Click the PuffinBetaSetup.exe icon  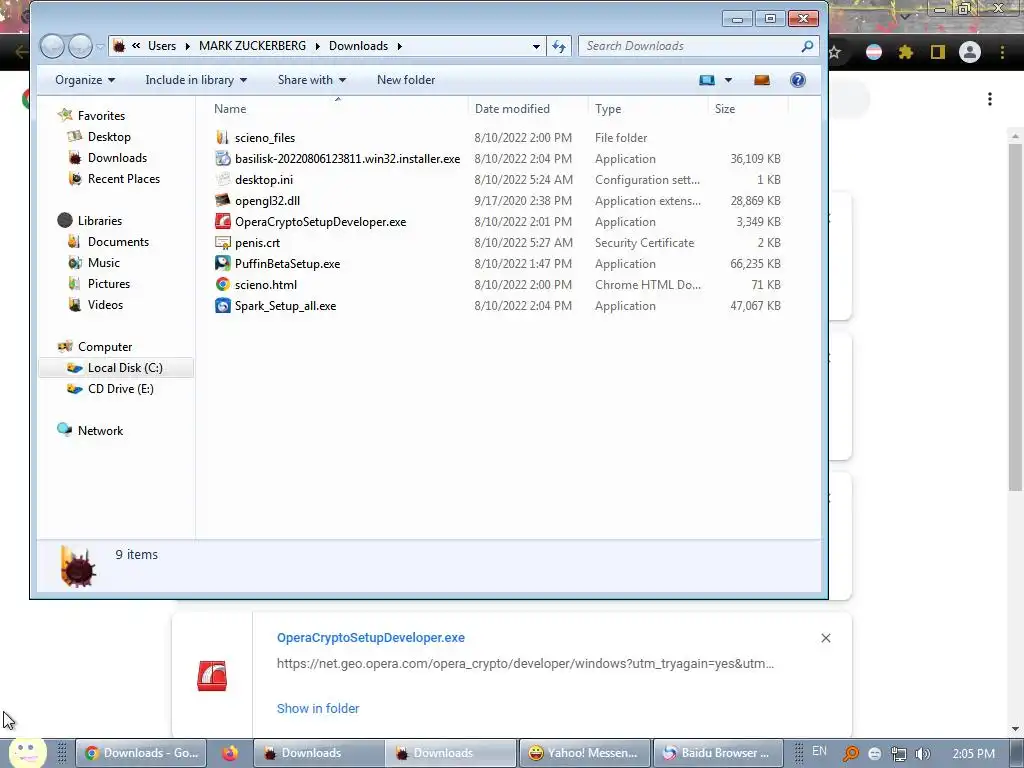[x=223, y=263]
